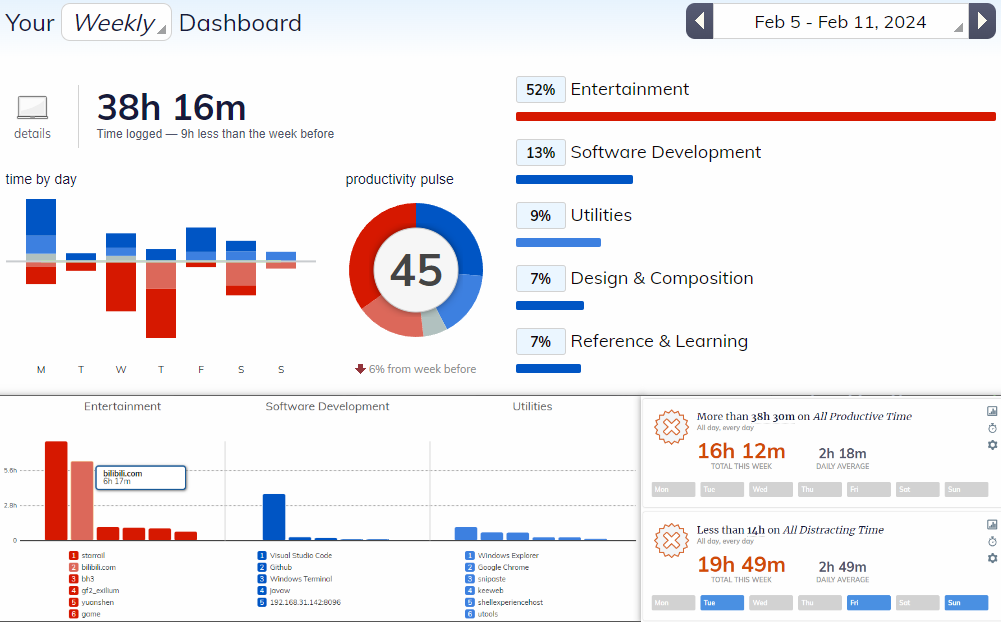Select Tue on the Distracting Time goal
This screenshot has width=1001, height=622.
722,603
